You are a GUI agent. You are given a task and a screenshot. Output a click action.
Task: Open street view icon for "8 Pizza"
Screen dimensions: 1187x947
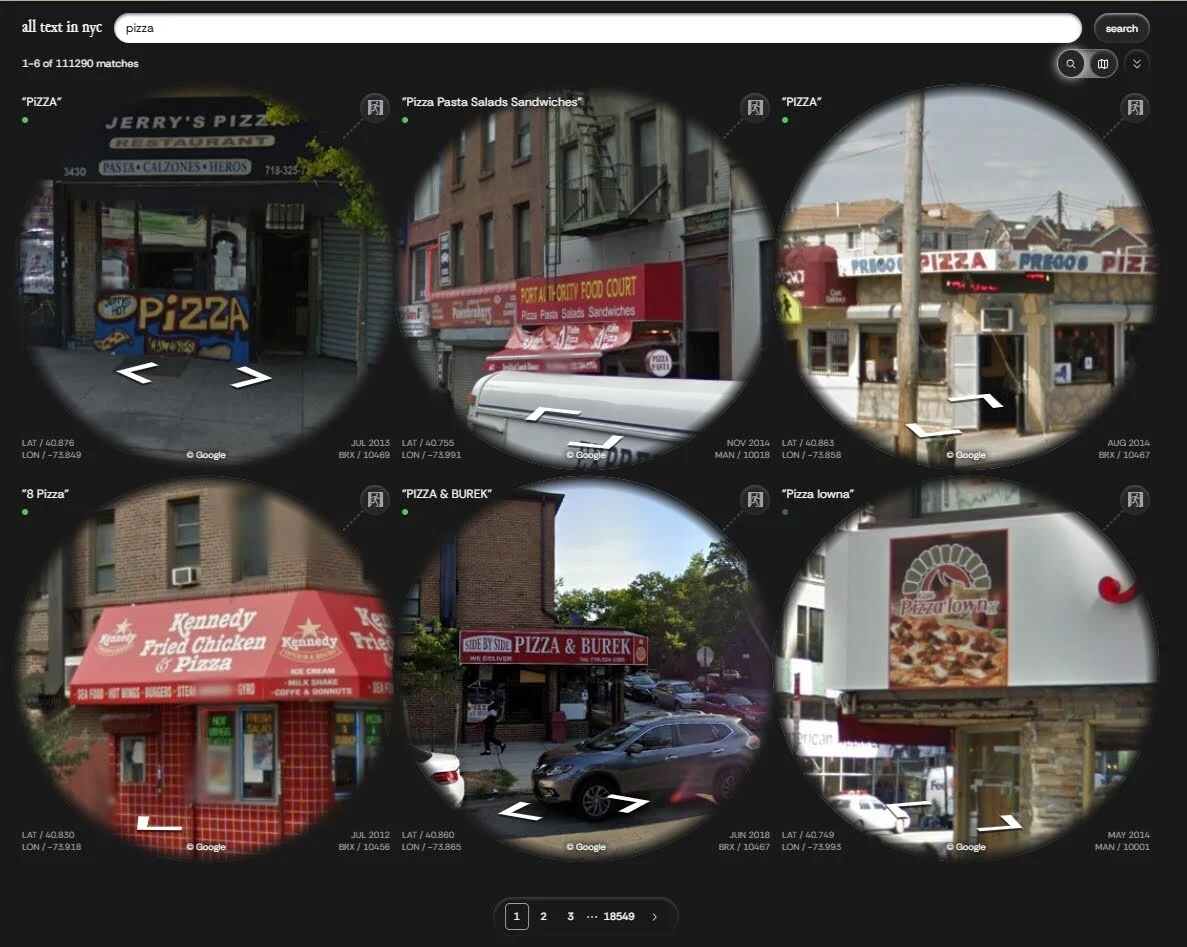[375, 500]
